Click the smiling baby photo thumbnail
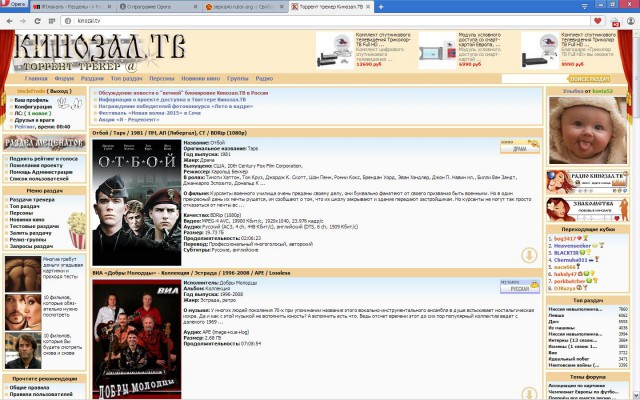 coord(588,130)
